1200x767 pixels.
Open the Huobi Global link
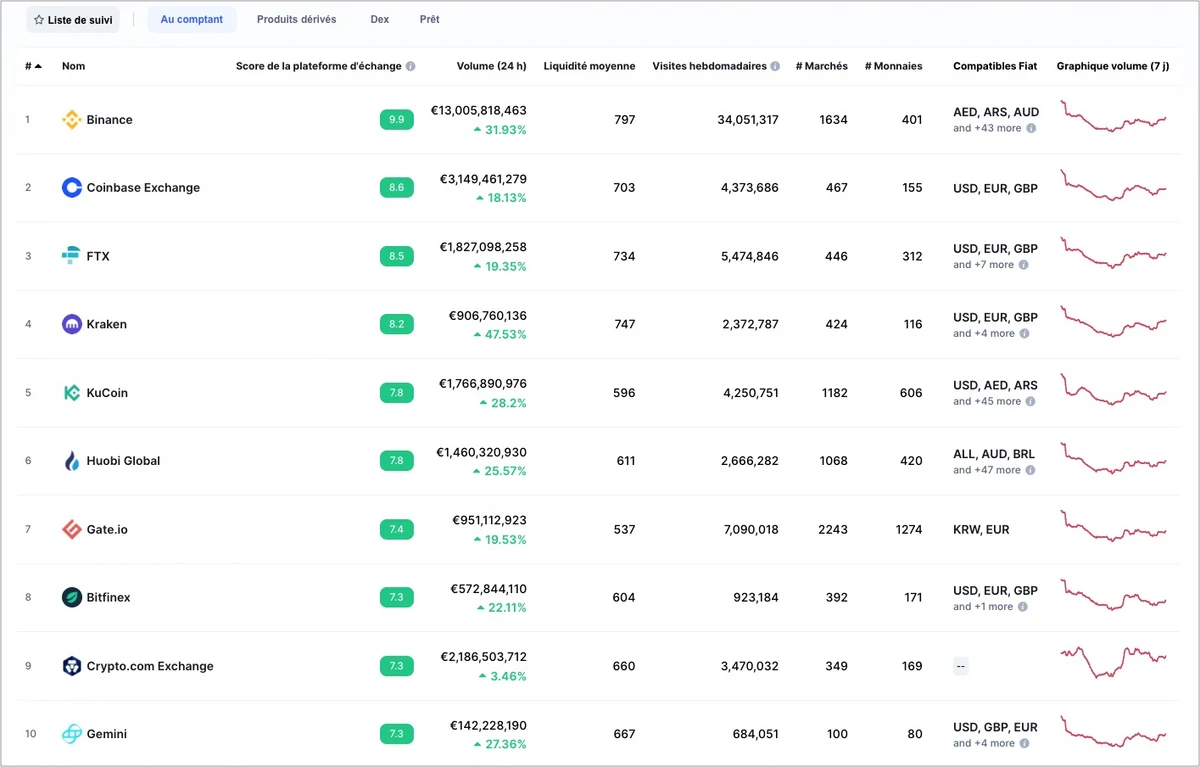coord(123,461)
